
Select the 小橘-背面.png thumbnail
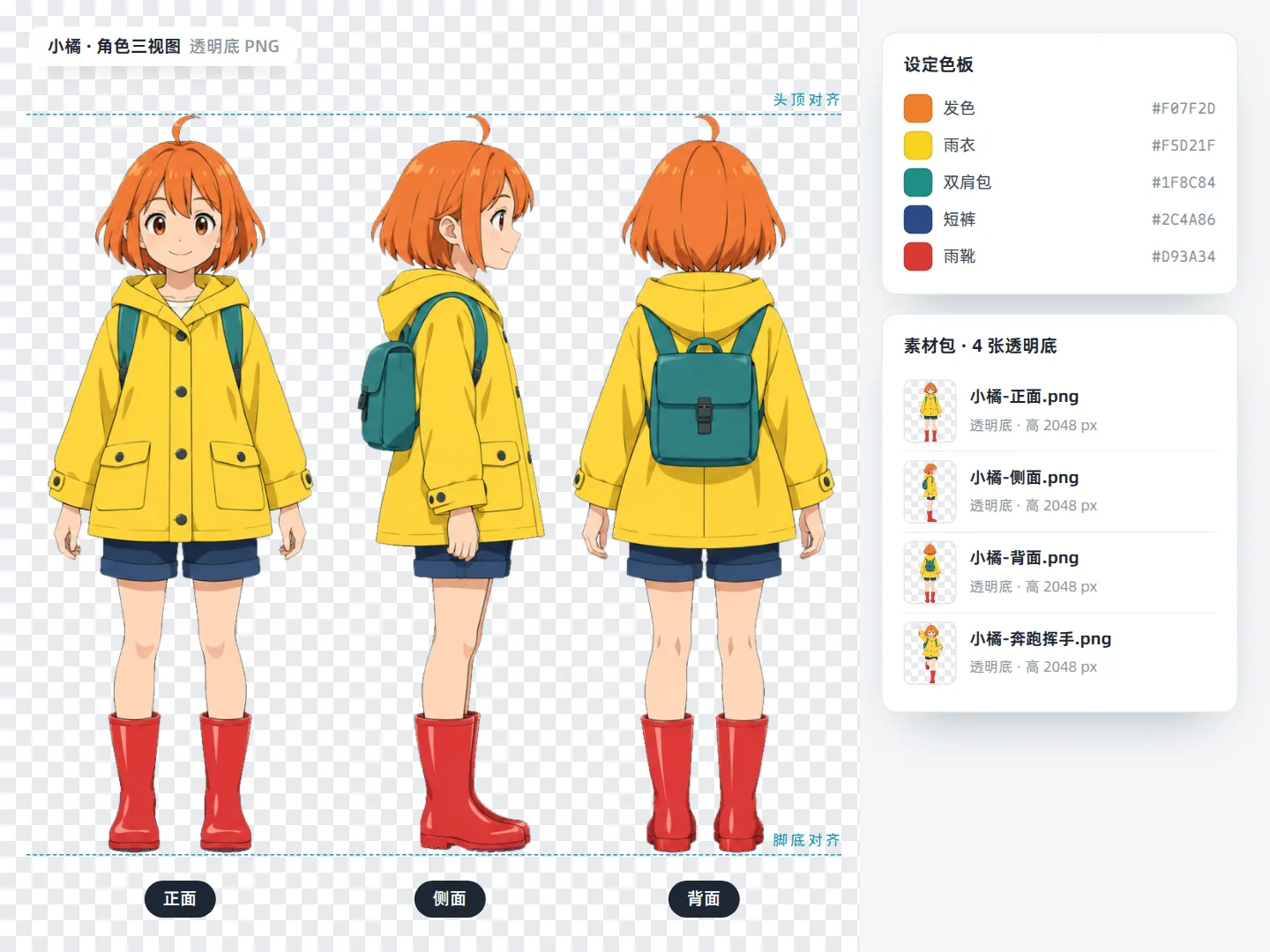930,572
